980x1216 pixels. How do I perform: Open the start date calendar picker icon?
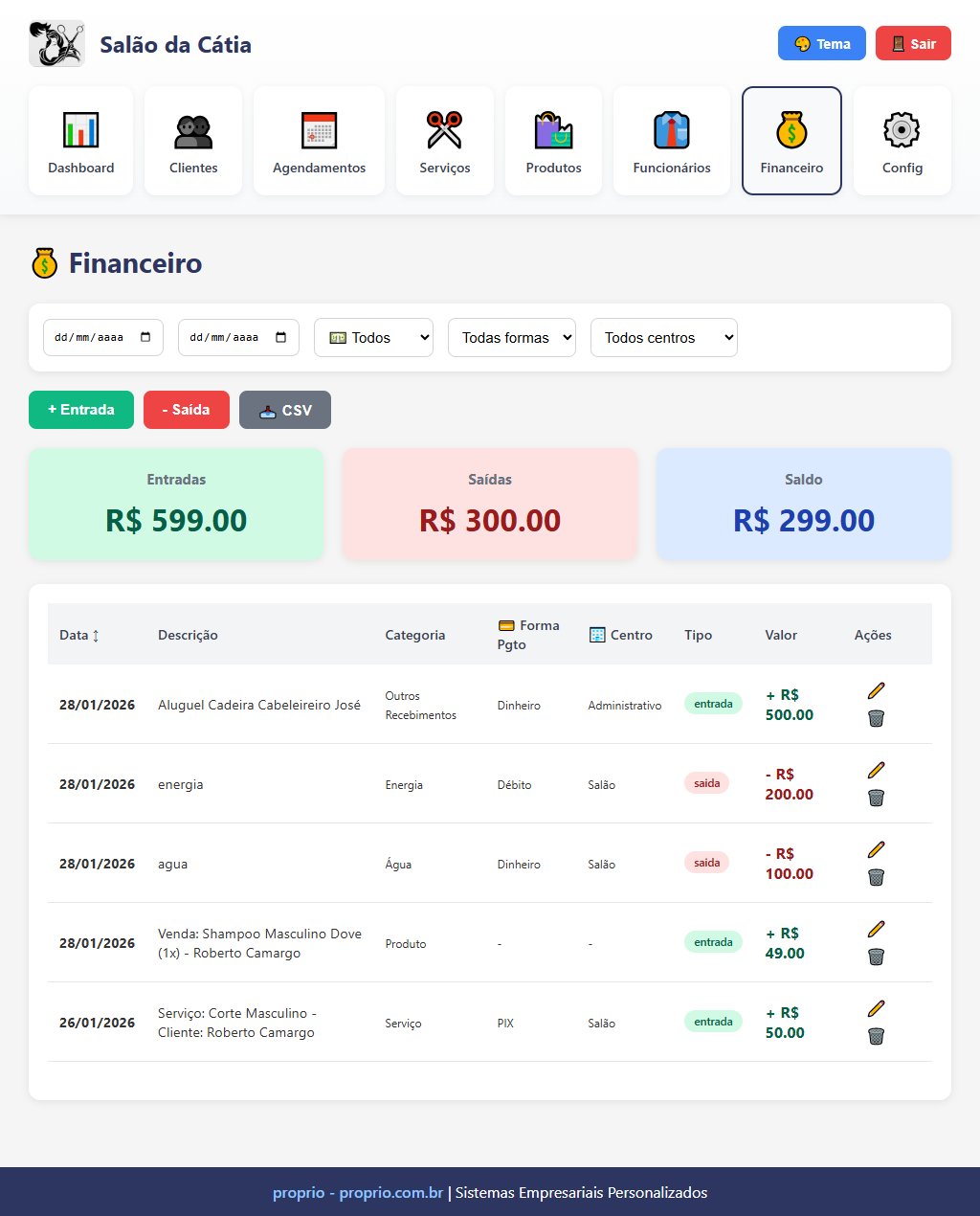[145, 337]
